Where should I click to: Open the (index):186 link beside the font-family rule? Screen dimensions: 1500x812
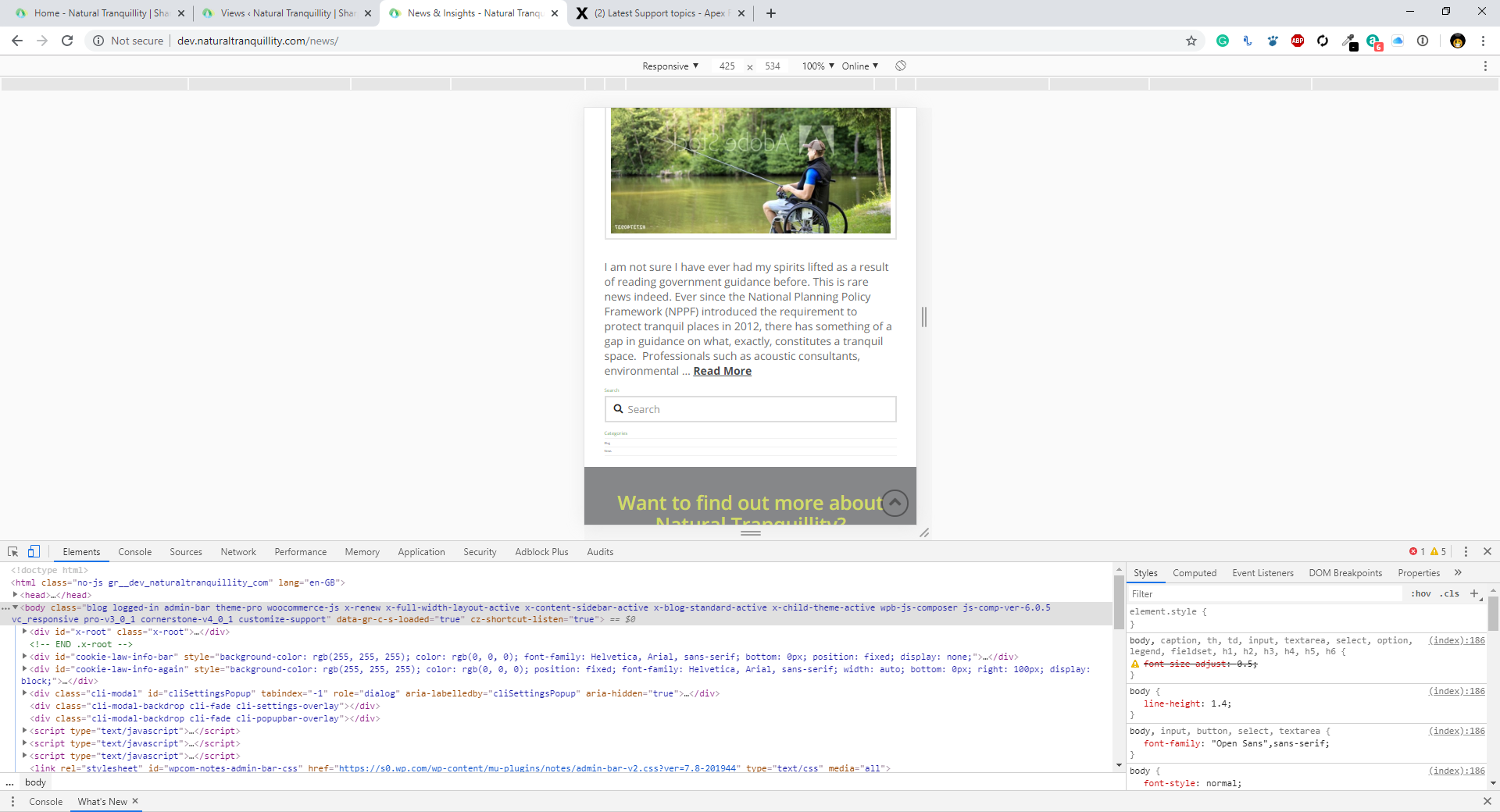click(x=1457, y=731)
